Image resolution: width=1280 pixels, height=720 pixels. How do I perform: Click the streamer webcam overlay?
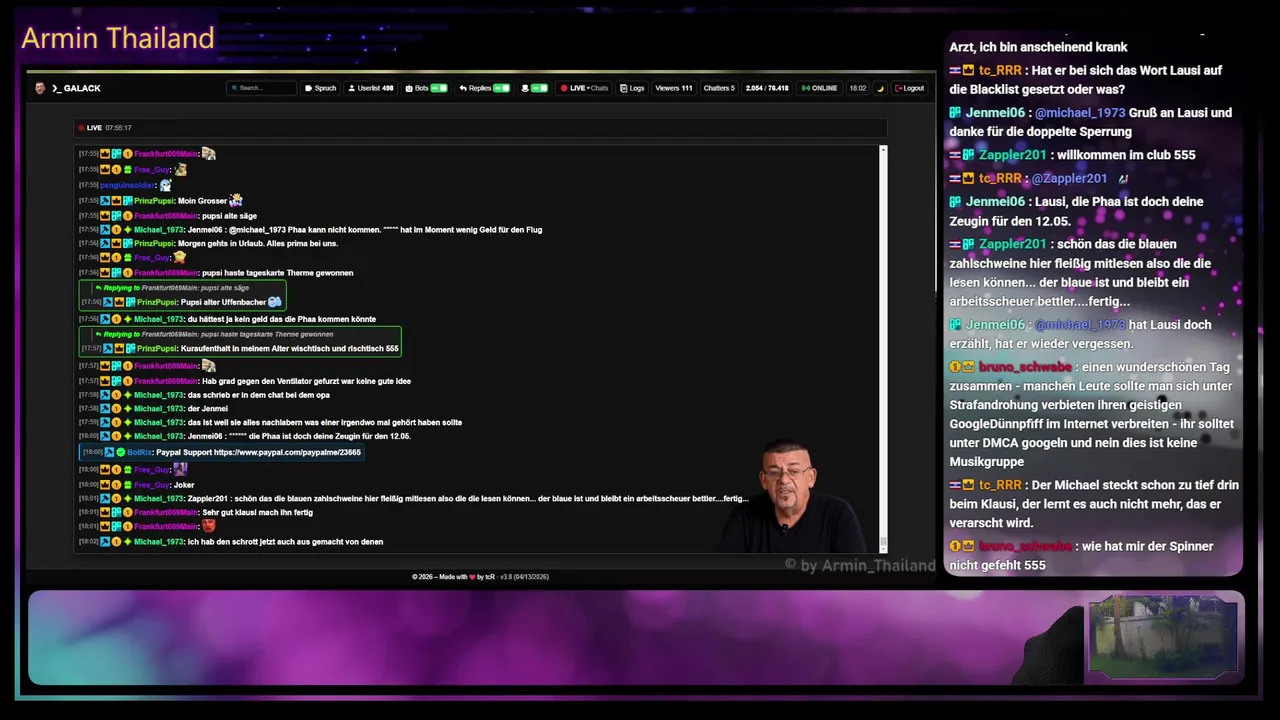click(x=790, y=497)
